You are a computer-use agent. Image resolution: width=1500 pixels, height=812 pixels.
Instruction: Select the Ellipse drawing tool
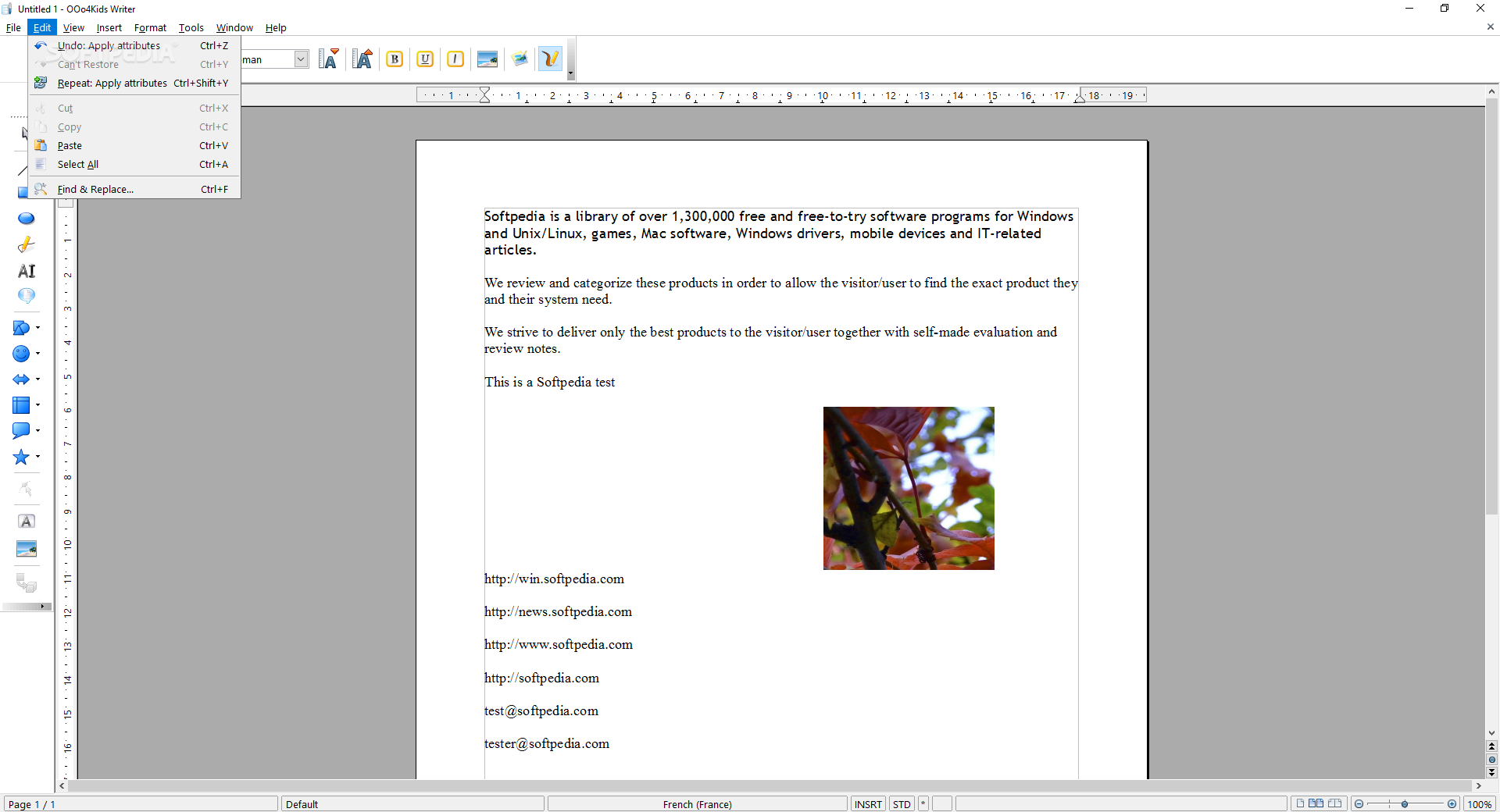(26, 219)
